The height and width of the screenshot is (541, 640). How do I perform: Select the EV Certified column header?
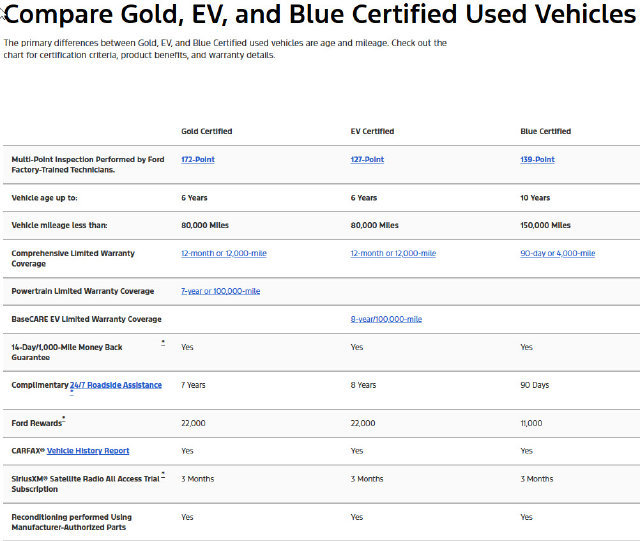372,131
